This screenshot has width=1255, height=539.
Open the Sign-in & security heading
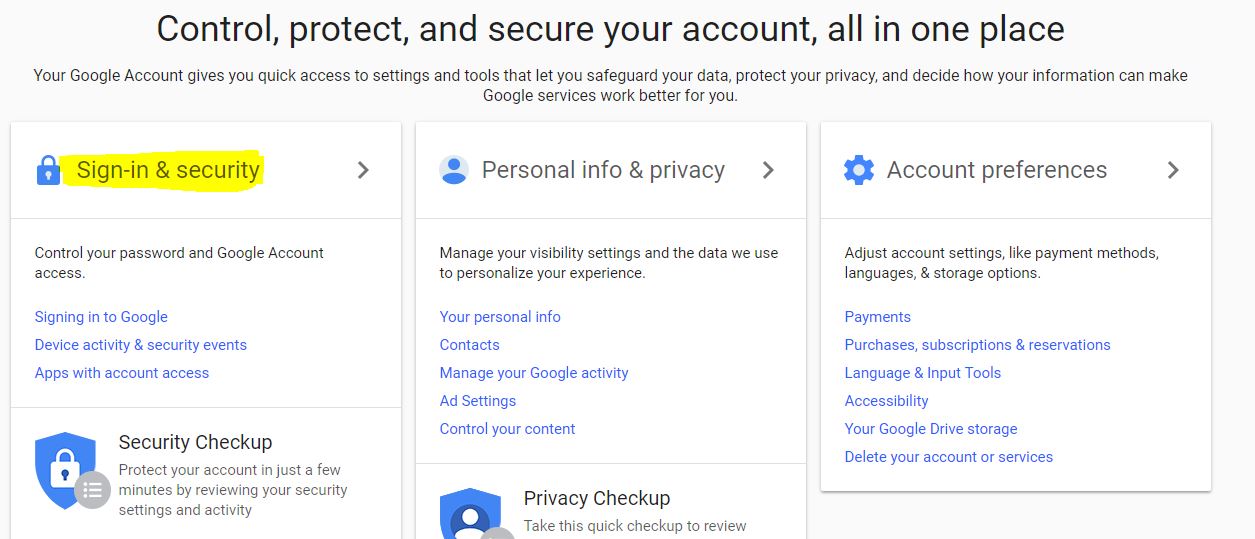(x=168, y=170)
